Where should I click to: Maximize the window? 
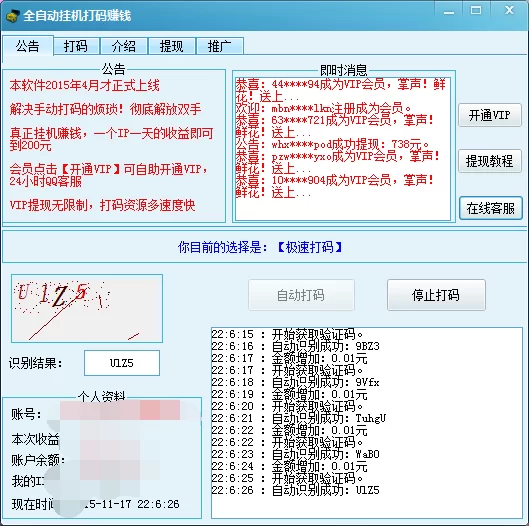coord(476,11)
